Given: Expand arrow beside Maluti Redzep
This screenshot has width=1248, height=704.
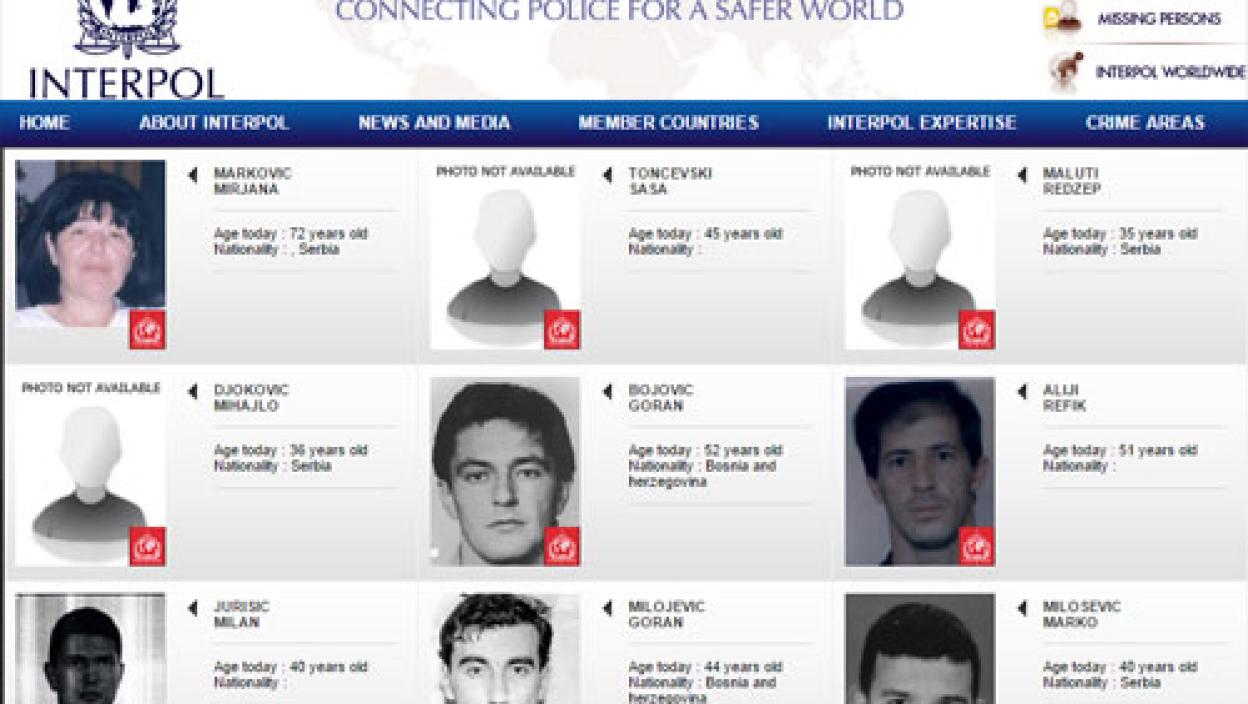Looking at the screenshot, I should click(1022, 175).
